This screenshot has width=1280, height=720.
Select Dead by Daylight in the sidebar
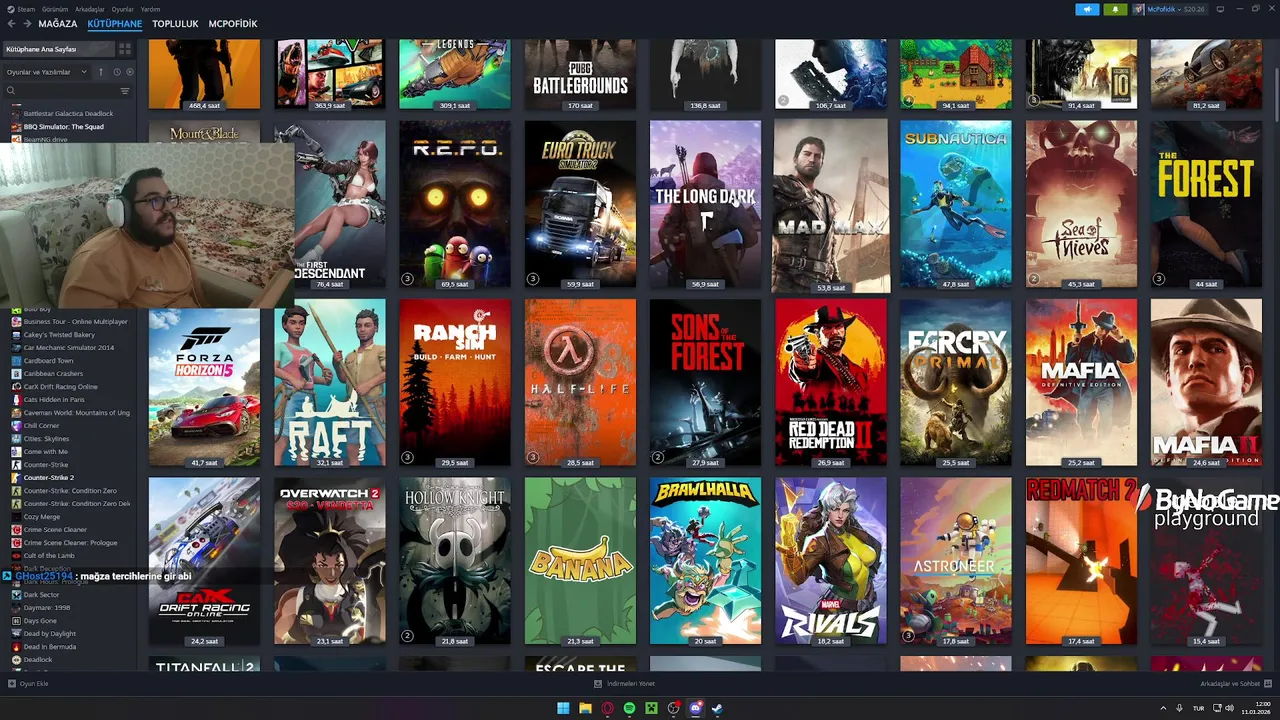[x=49, y=634]
